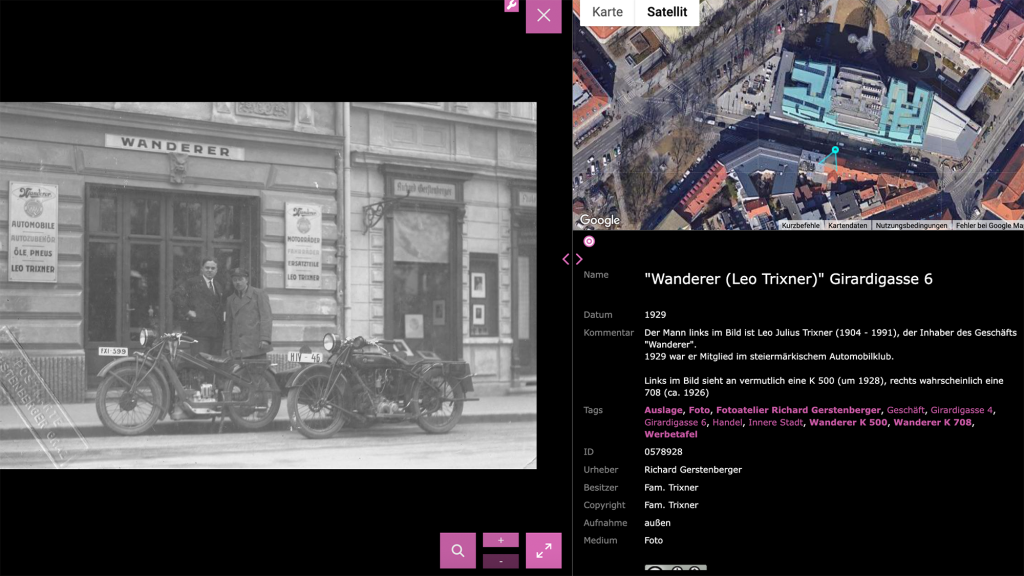
Task: Open the Girardigasse 4 tag
Action: coord(961,410)
